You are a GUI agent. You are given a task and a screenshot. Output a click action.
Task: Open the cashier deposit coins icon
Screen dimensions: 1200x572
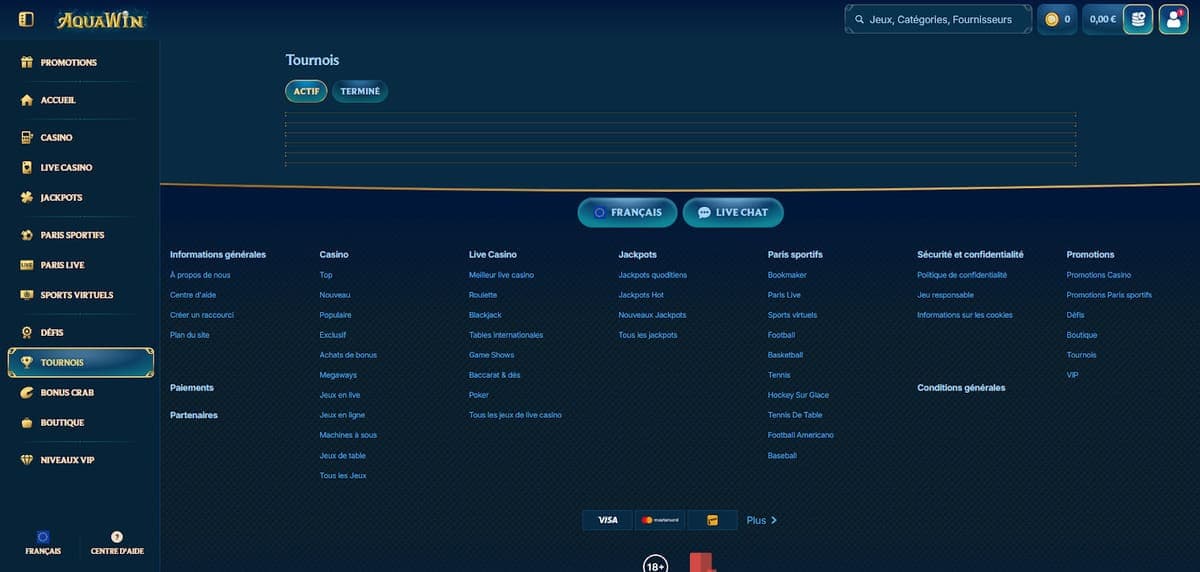click(x=1138, y=19)
